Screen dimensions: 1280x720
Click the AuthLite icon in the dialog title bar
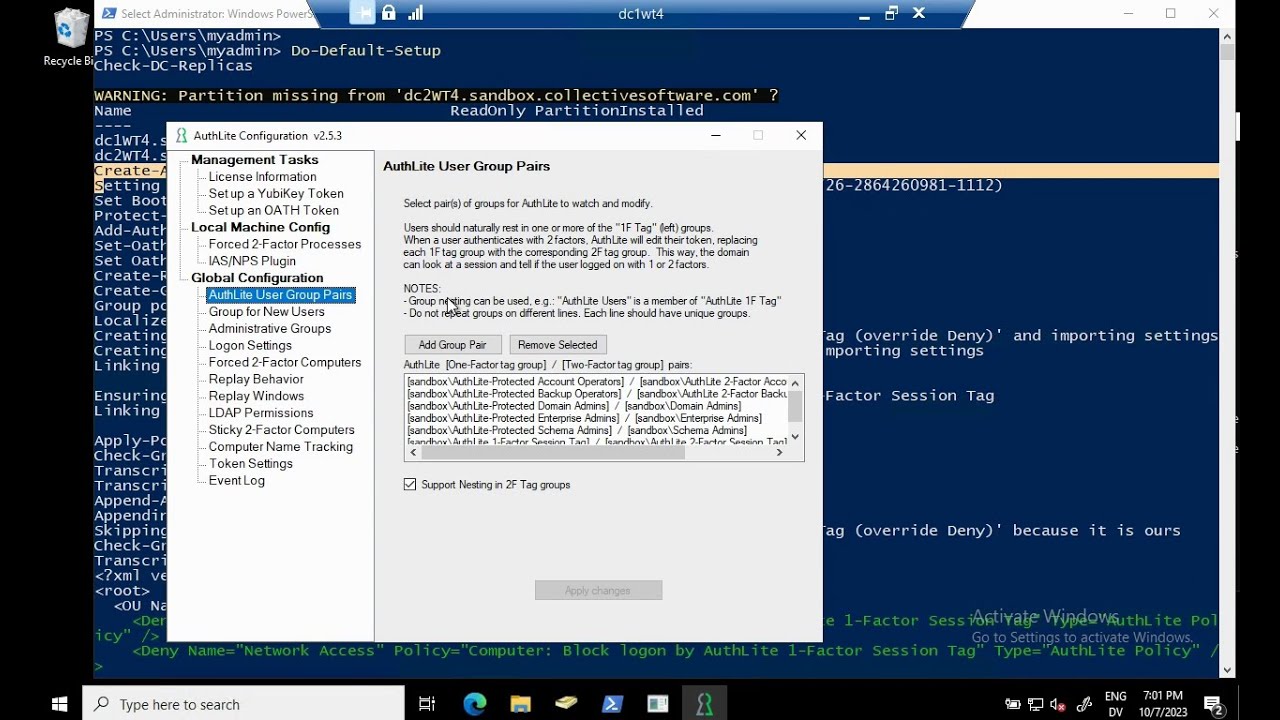[x=181, y=135]
